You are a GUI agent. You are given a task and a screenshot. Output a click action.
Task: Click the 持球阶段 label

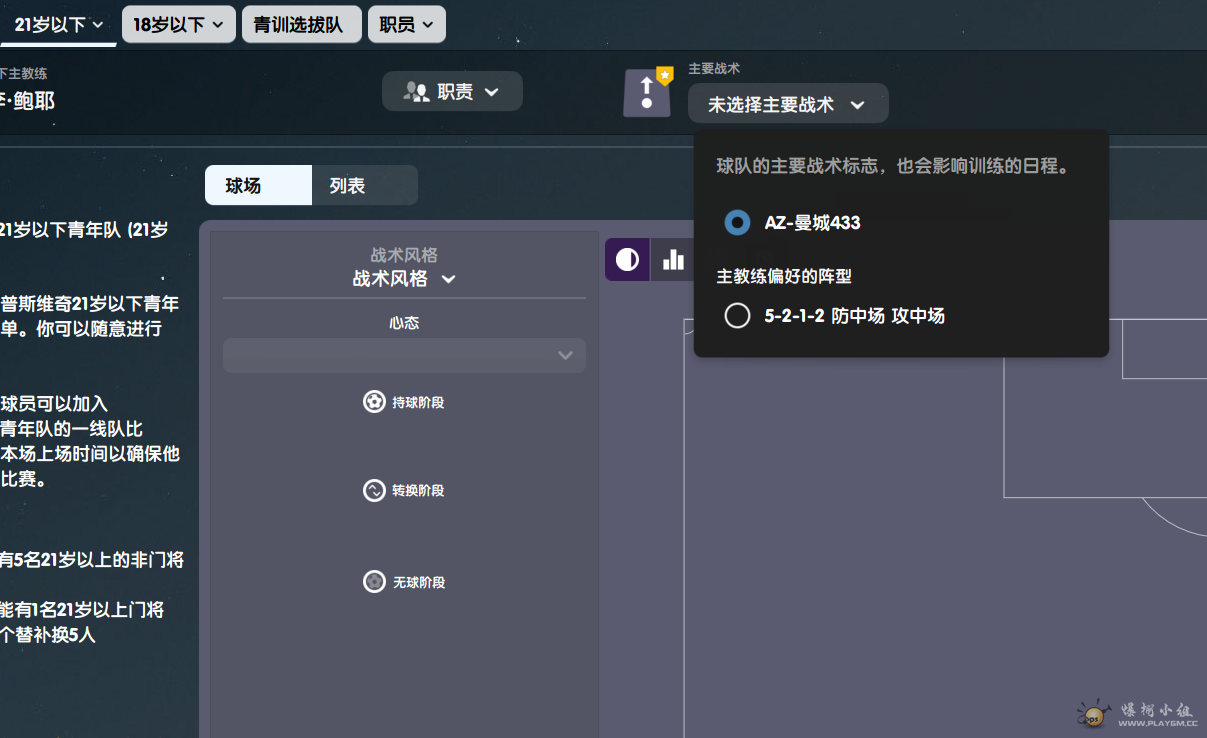click(418, 402)
